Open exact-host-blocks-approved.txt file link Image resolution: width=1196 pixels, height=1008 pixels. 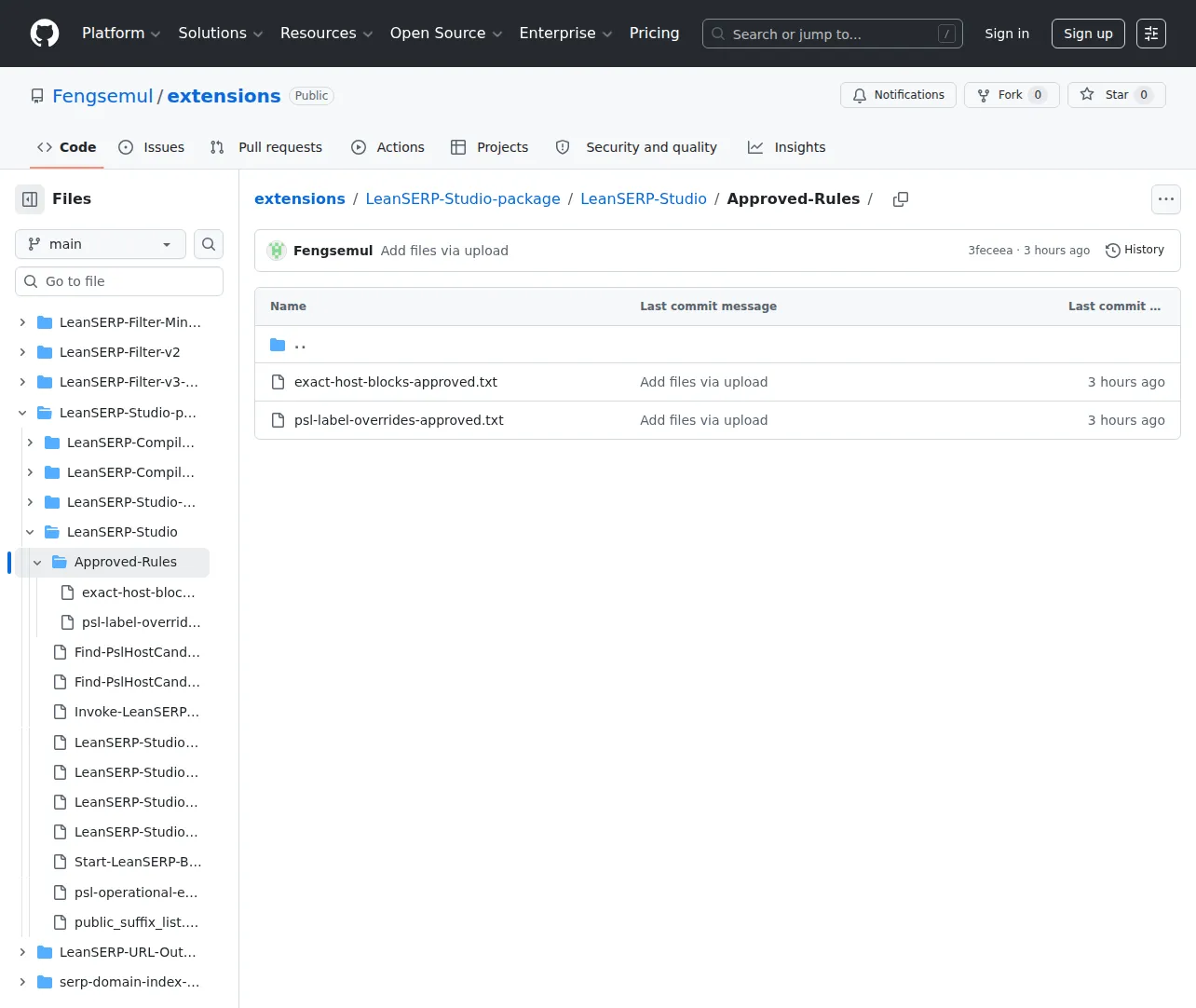pos(396,382)
